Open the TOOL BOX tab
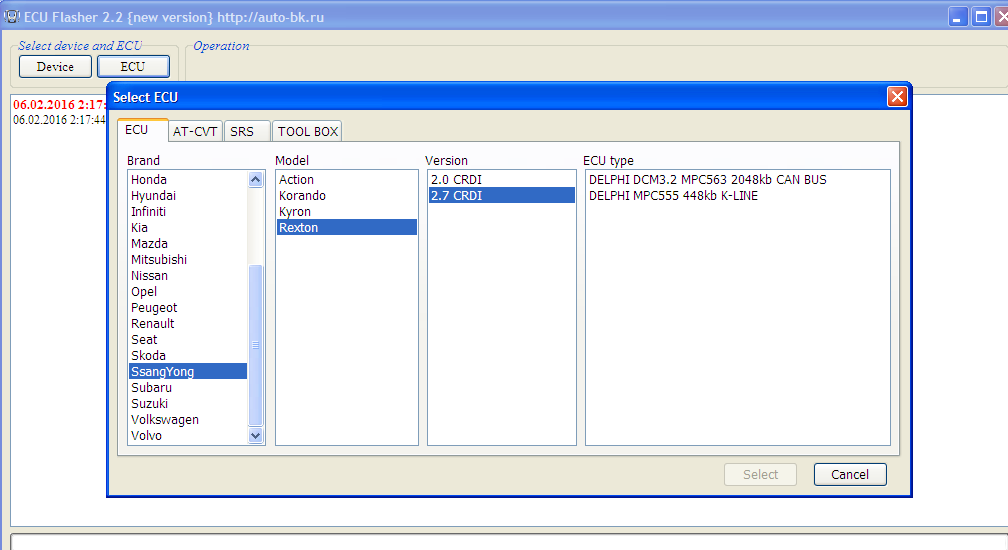This screenshot has width=1008, height=550. click(x=307, y=131)
